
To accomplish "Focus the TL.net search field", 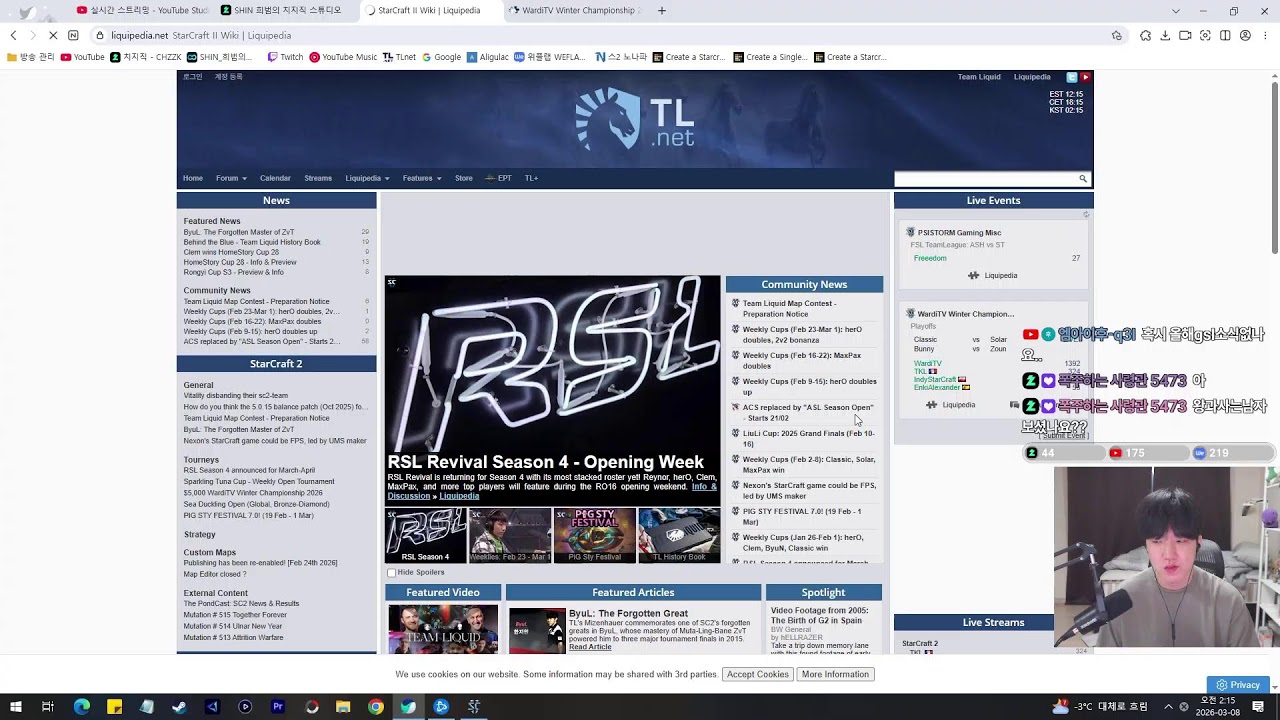I will (985, 179).
